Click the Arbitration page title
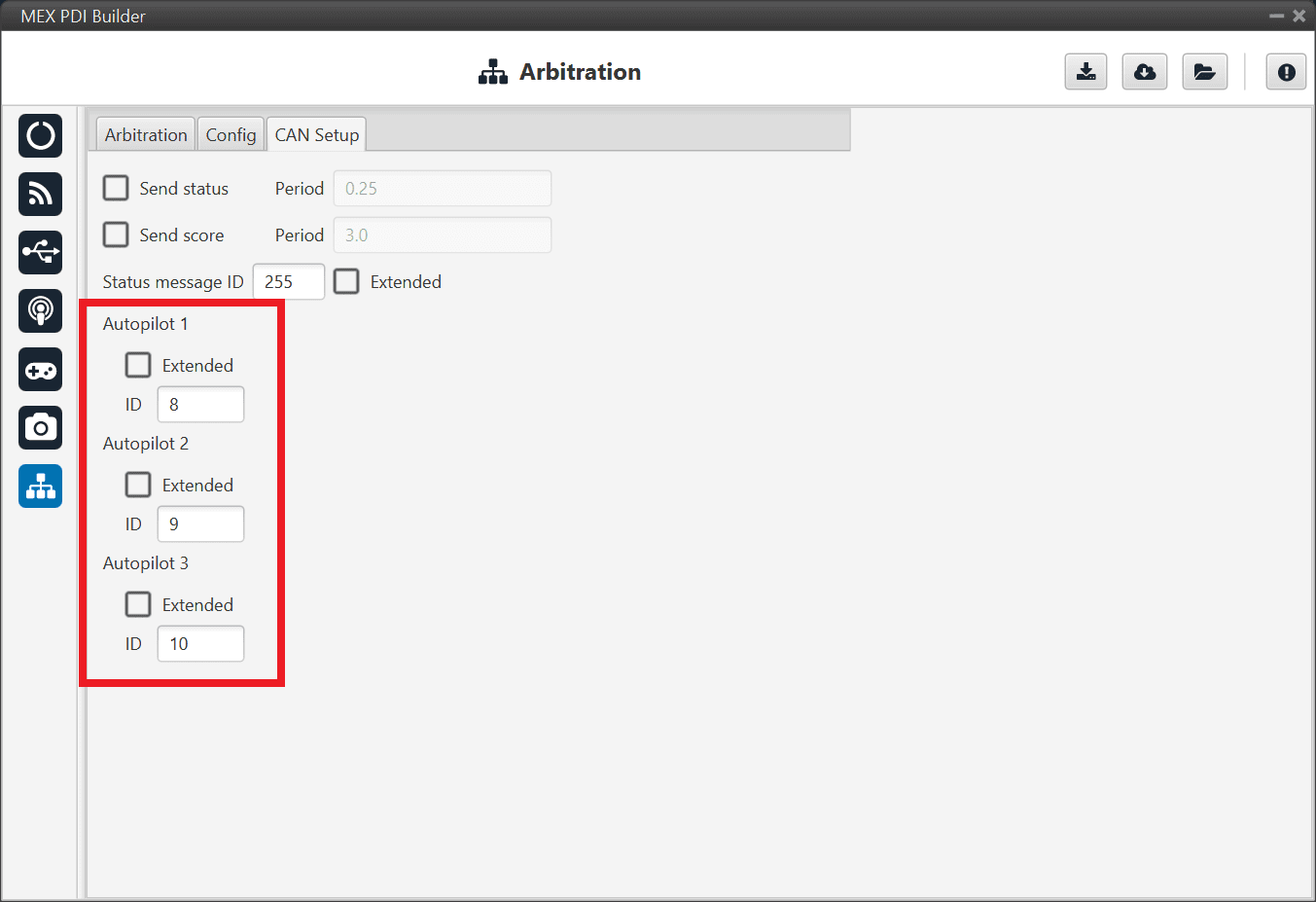 (580, 72)
